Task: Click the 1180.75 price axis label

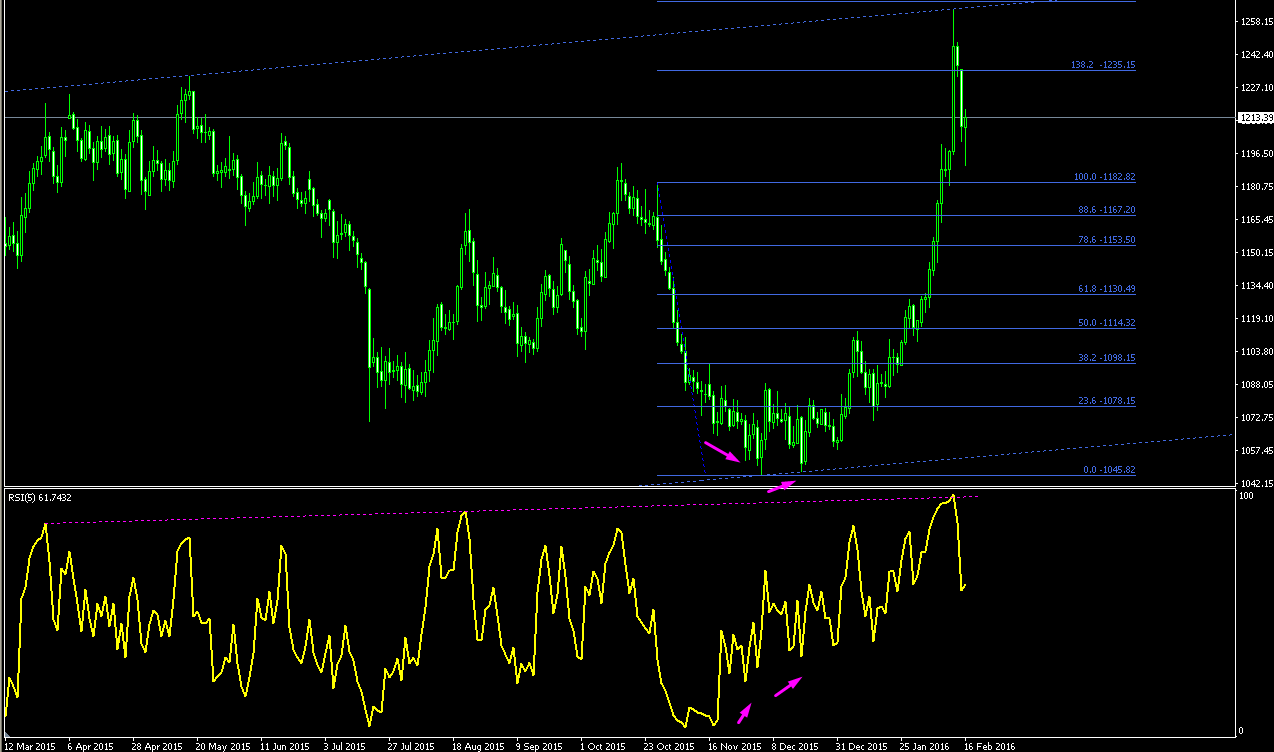Action: (1255, 186)
